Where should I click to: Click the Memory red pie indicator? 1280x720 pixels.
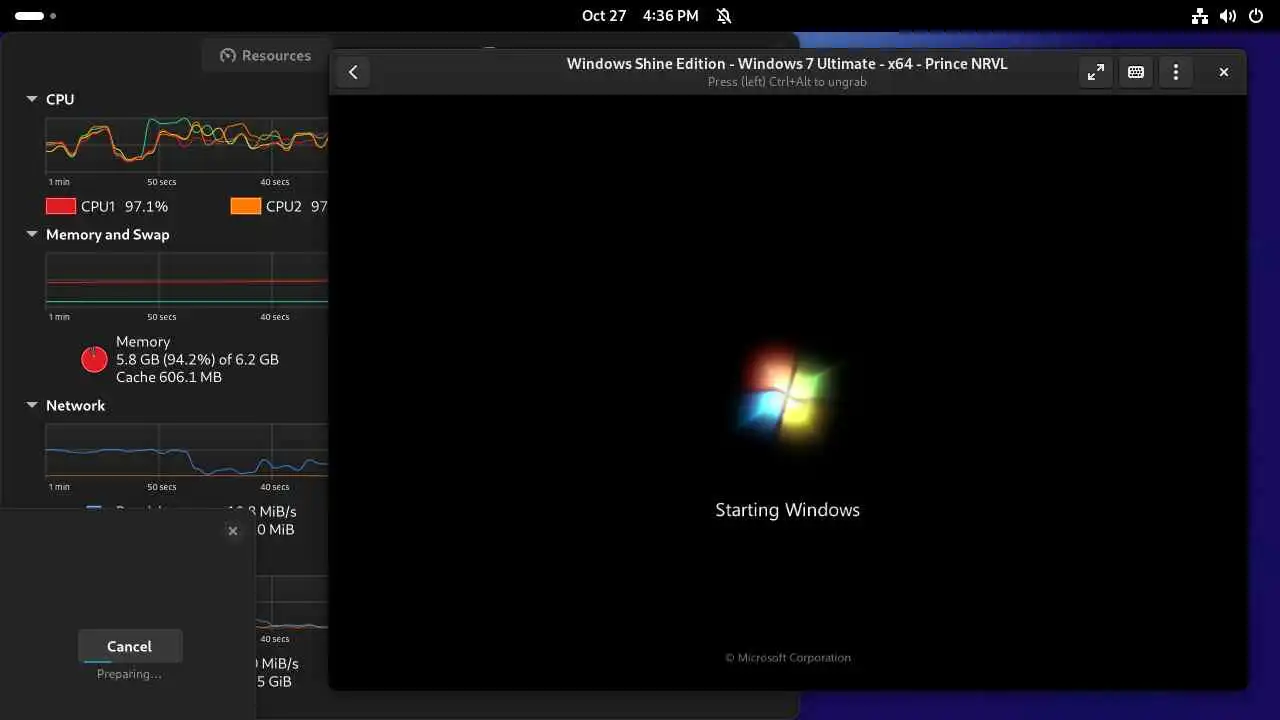94,359
